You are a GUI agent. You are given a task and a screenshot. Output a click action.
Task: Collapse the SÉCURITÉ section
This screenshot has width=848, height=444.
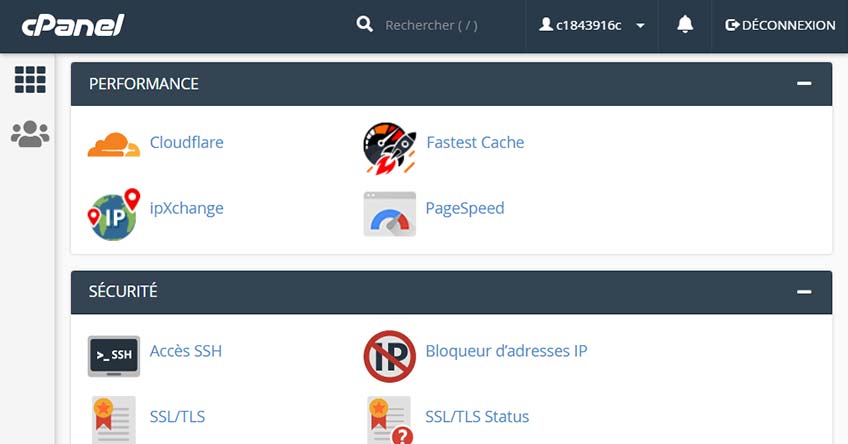[x=804, y=291]
